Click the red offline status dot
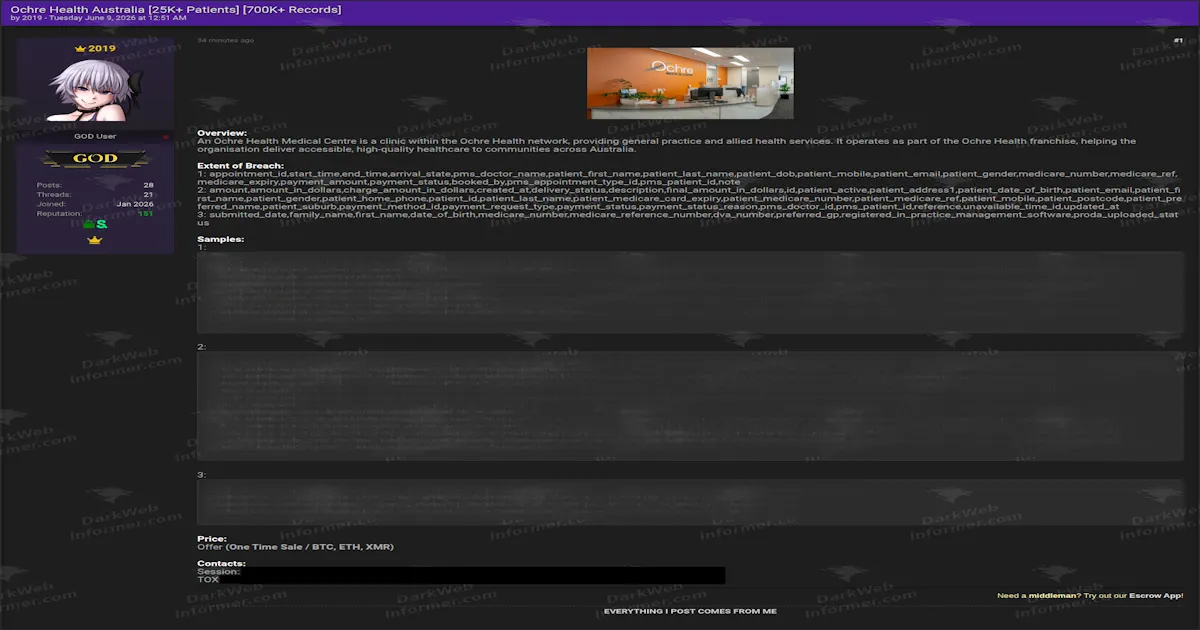 165,136
